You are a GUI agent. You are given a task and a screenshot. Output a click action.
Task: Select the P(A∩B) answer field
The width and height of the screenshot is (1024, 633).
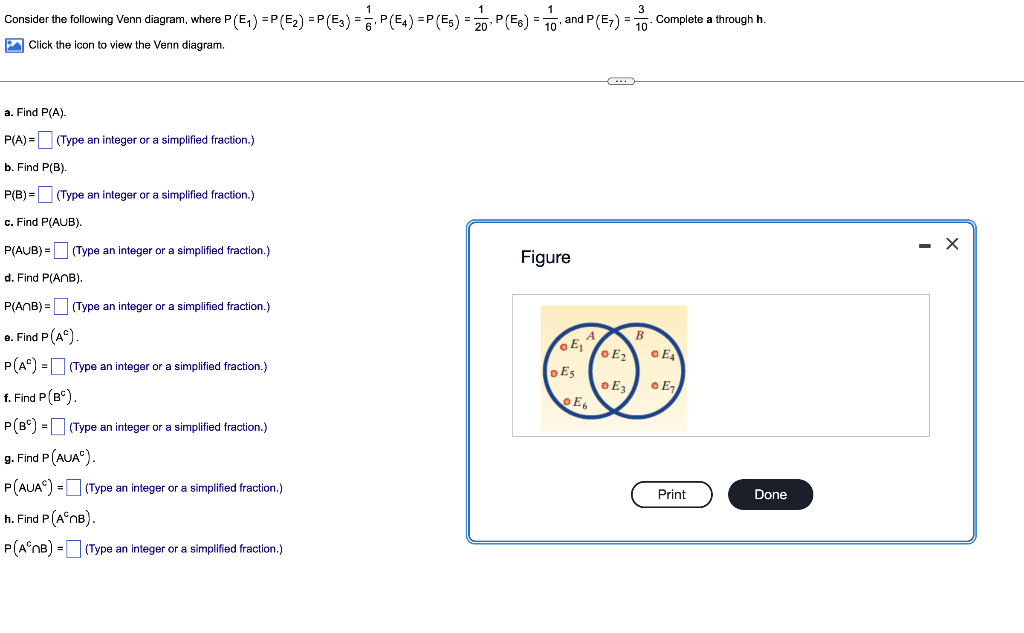click(60, 306)
